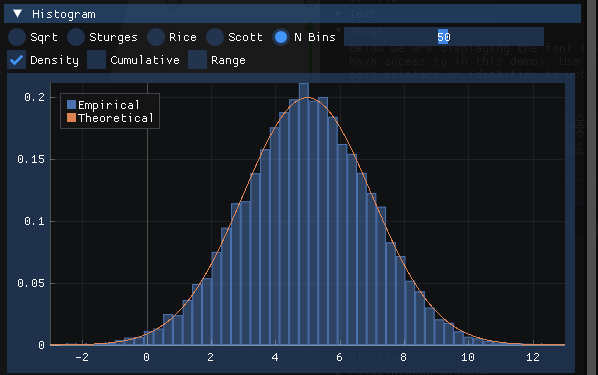Click the orange curve peak
The image size is (598, 375).
coord(308,98)
